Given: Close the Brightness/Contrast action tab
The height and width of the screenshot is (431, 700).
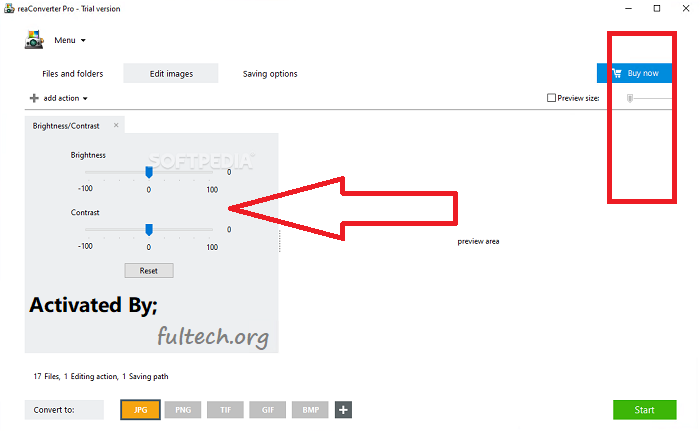Looking at the screenshot, I should tap(116, 126).
